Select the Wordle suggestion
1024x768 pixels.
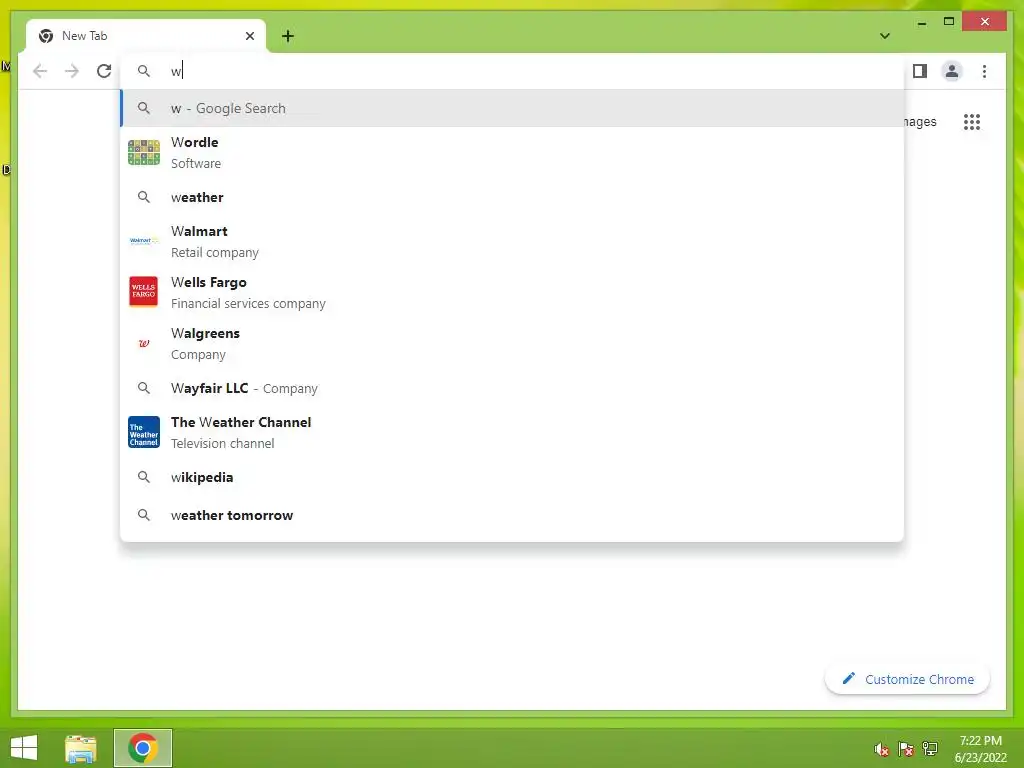coord(513,152)
